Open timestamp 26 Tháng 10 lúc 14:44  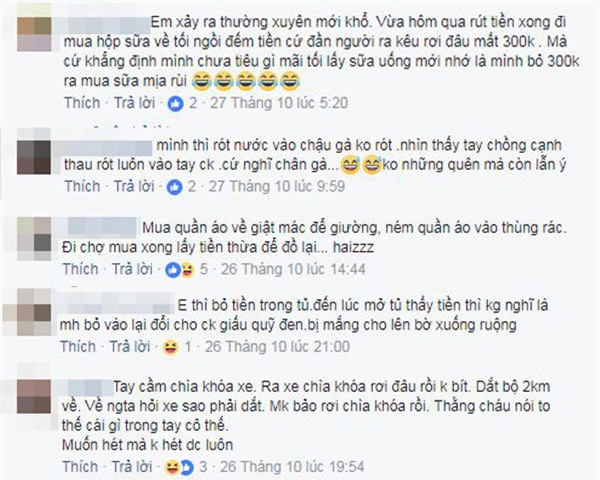tap(293, 269)
